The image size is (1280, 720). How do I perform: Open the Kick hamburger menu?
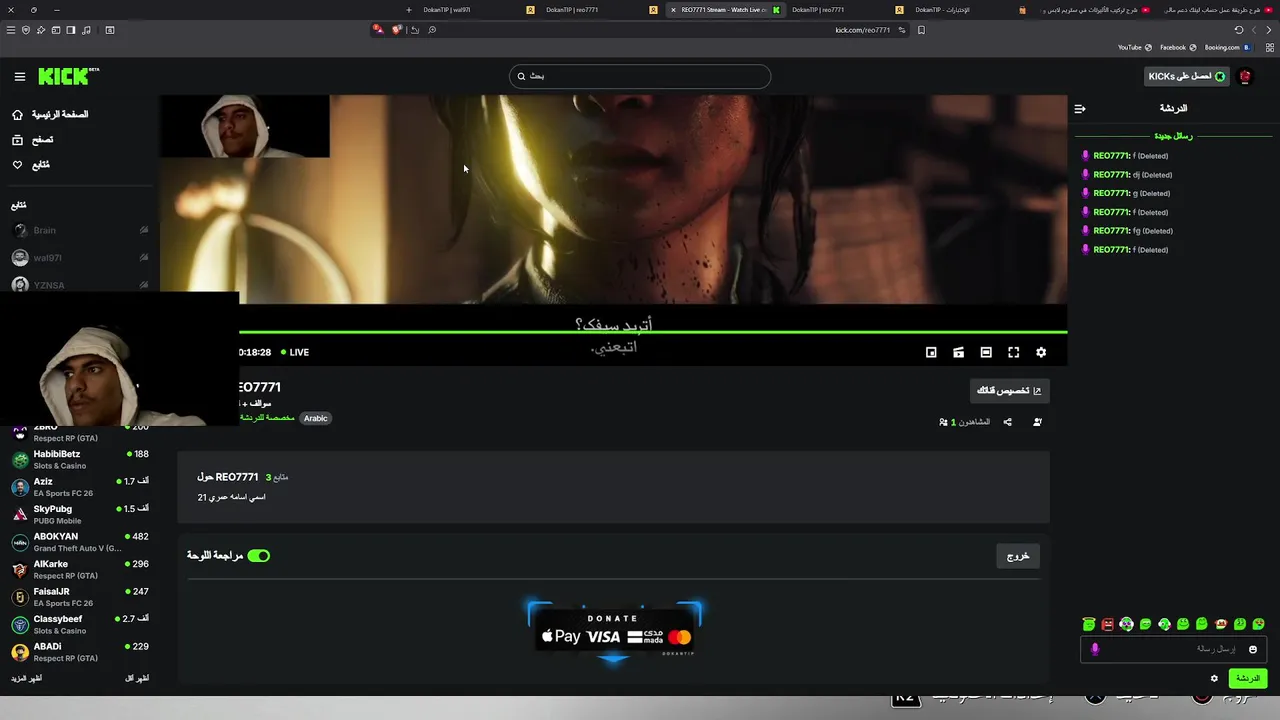(x=19, y=76)
